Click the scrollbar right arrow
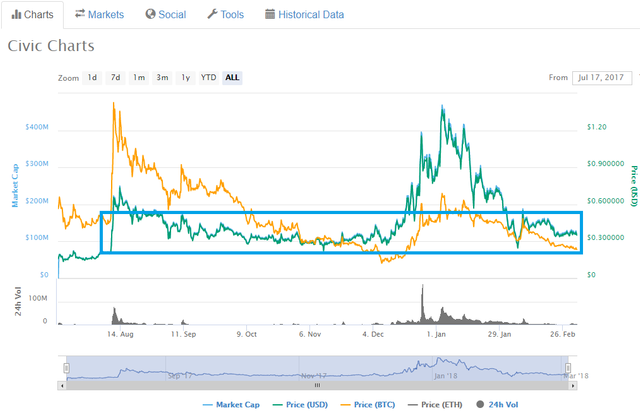Viewport: 640px width, 413px height. point(573,385)
